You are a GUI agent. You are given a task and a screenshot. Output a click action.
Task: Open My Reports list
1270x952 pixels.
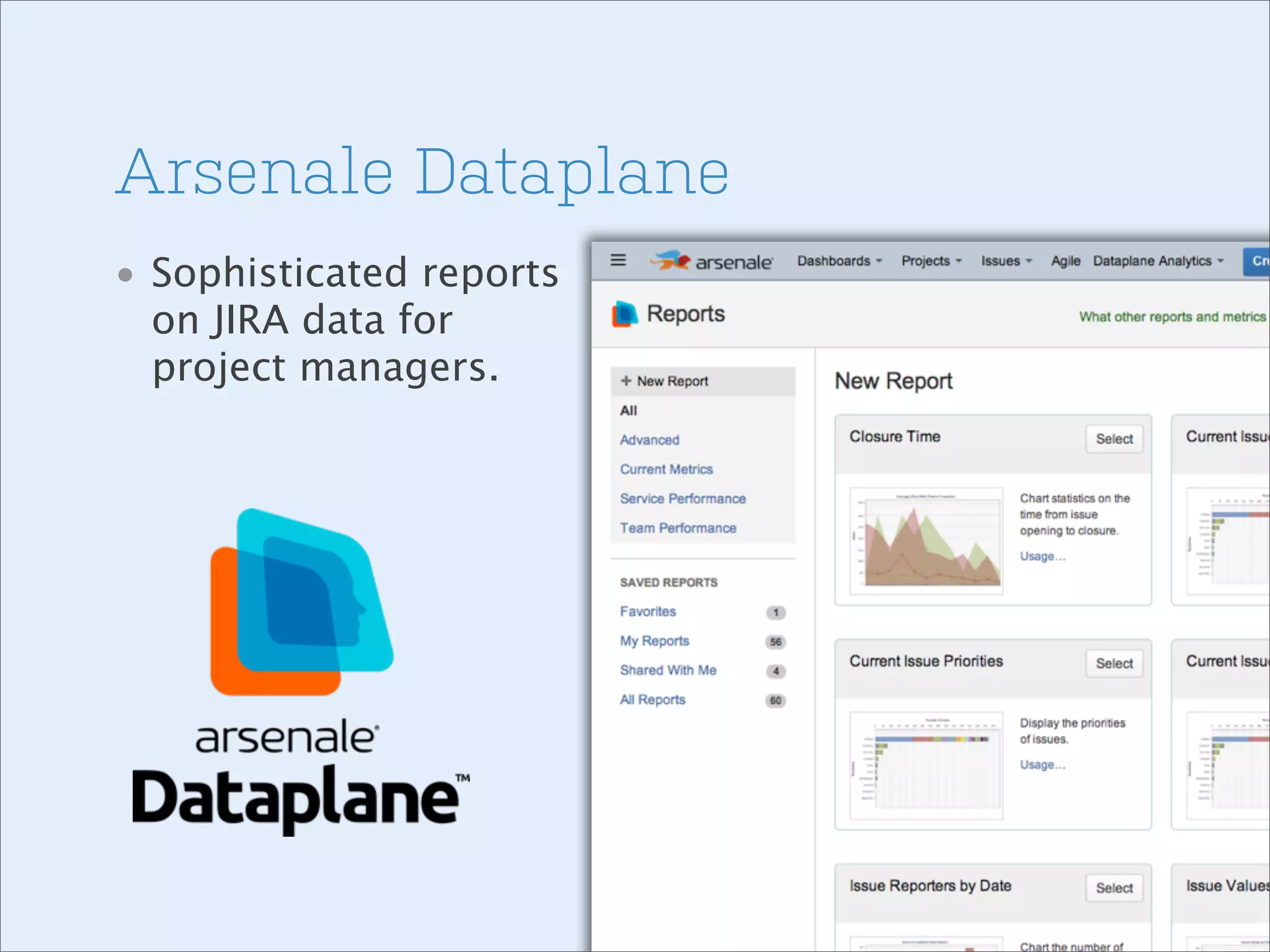654,641
